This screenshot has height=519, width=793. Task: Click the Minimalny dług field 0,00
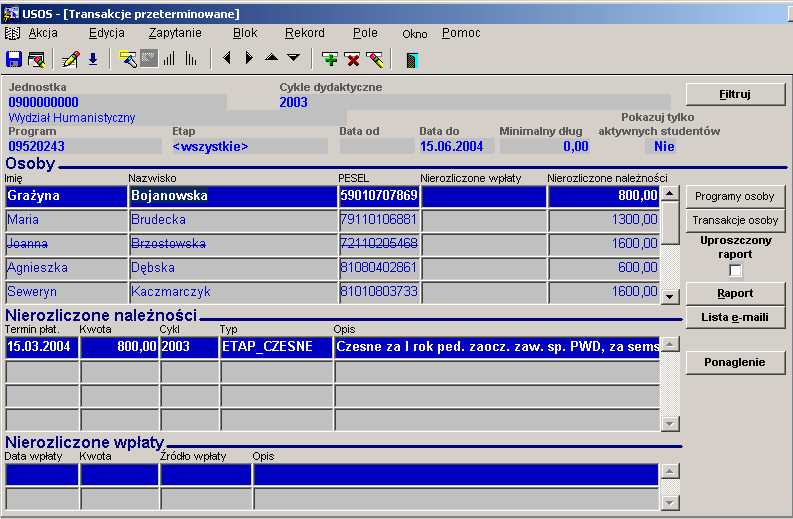545,146
